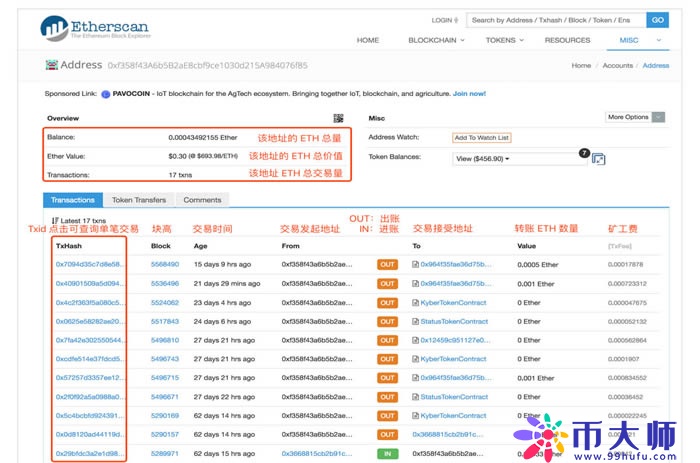This screenshot has width=700, height=463.
Task: Expand the TOKENS menu
Action: [x=504, y=40]
